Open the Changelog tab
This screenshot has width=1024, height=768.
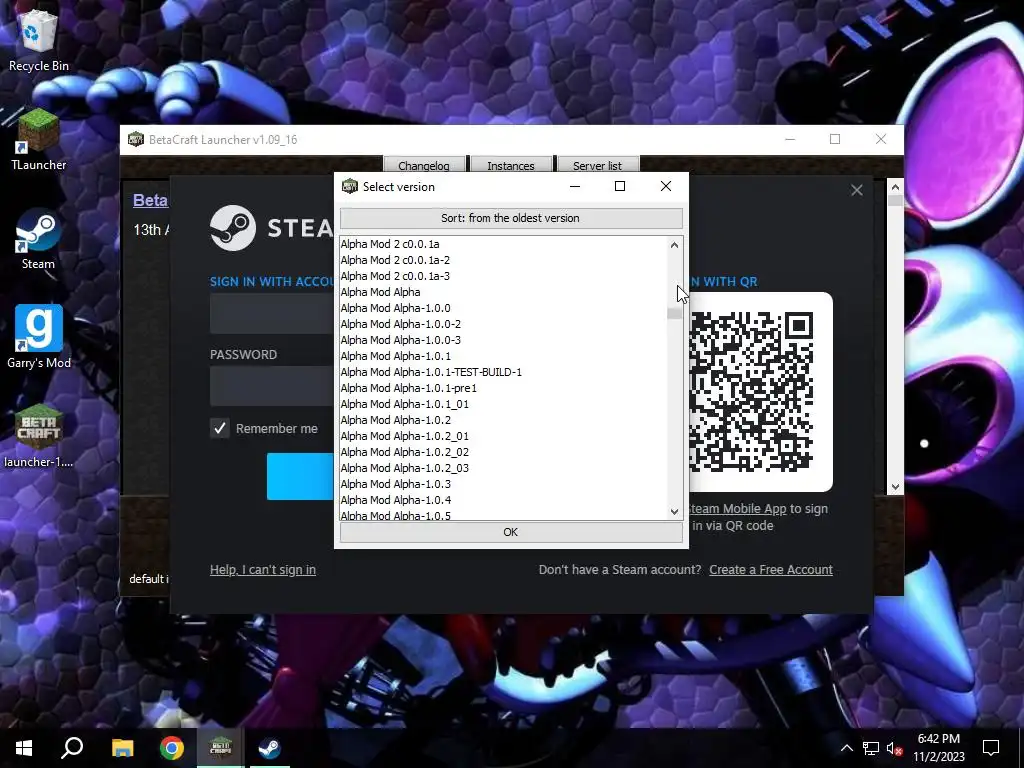(x=424, y=165)
